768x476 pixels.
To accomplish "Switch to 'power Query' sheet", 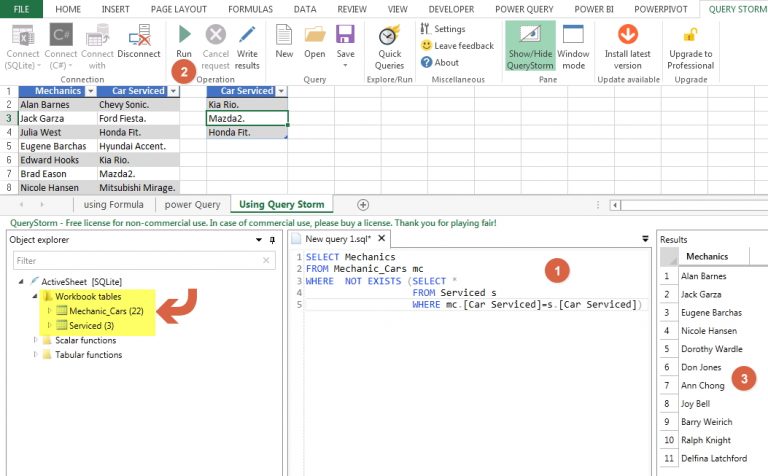I will click(x=192, y=205).
